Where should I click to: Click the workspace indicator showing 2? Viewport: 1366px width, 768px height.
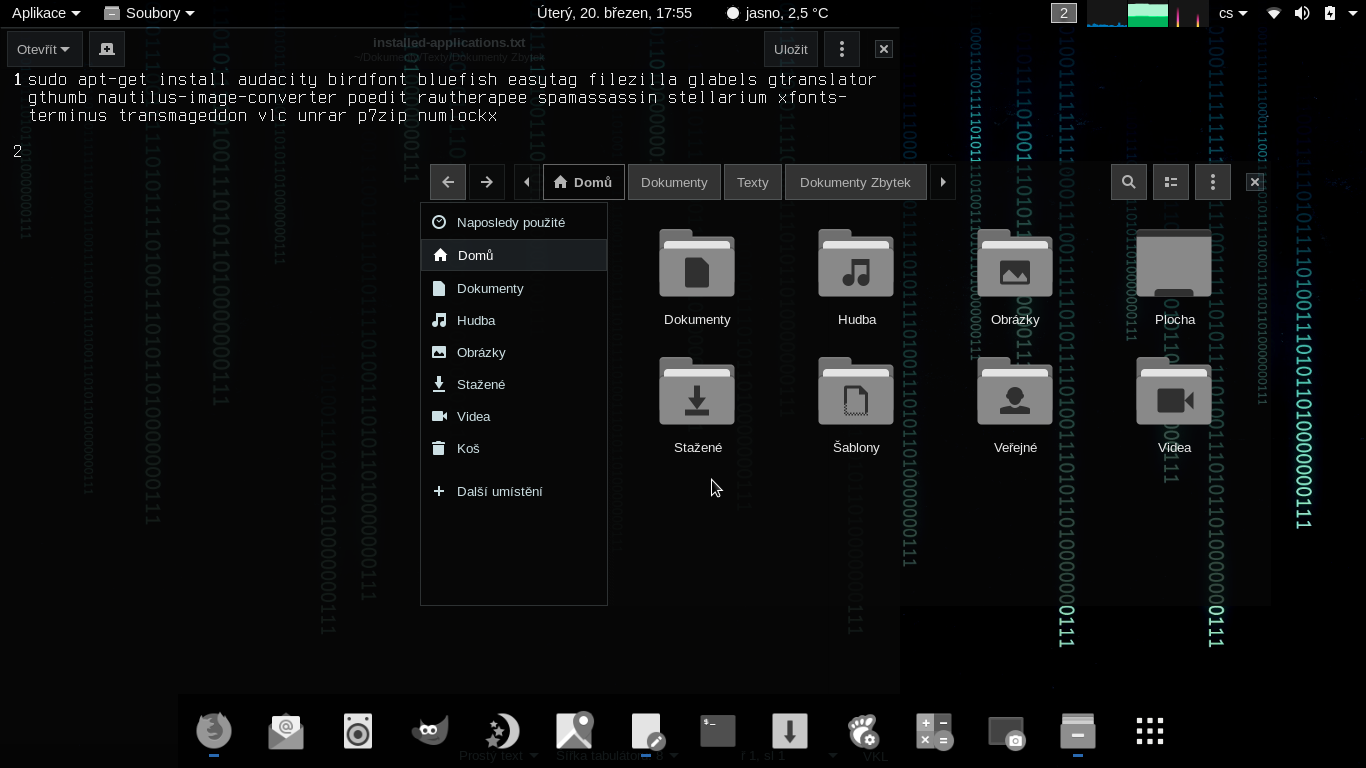coord(1063,13)
